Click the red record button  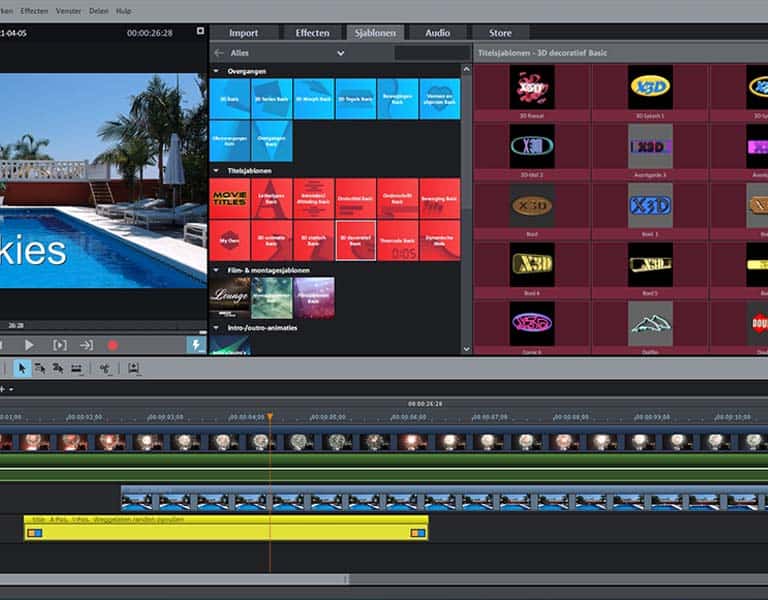113,346
